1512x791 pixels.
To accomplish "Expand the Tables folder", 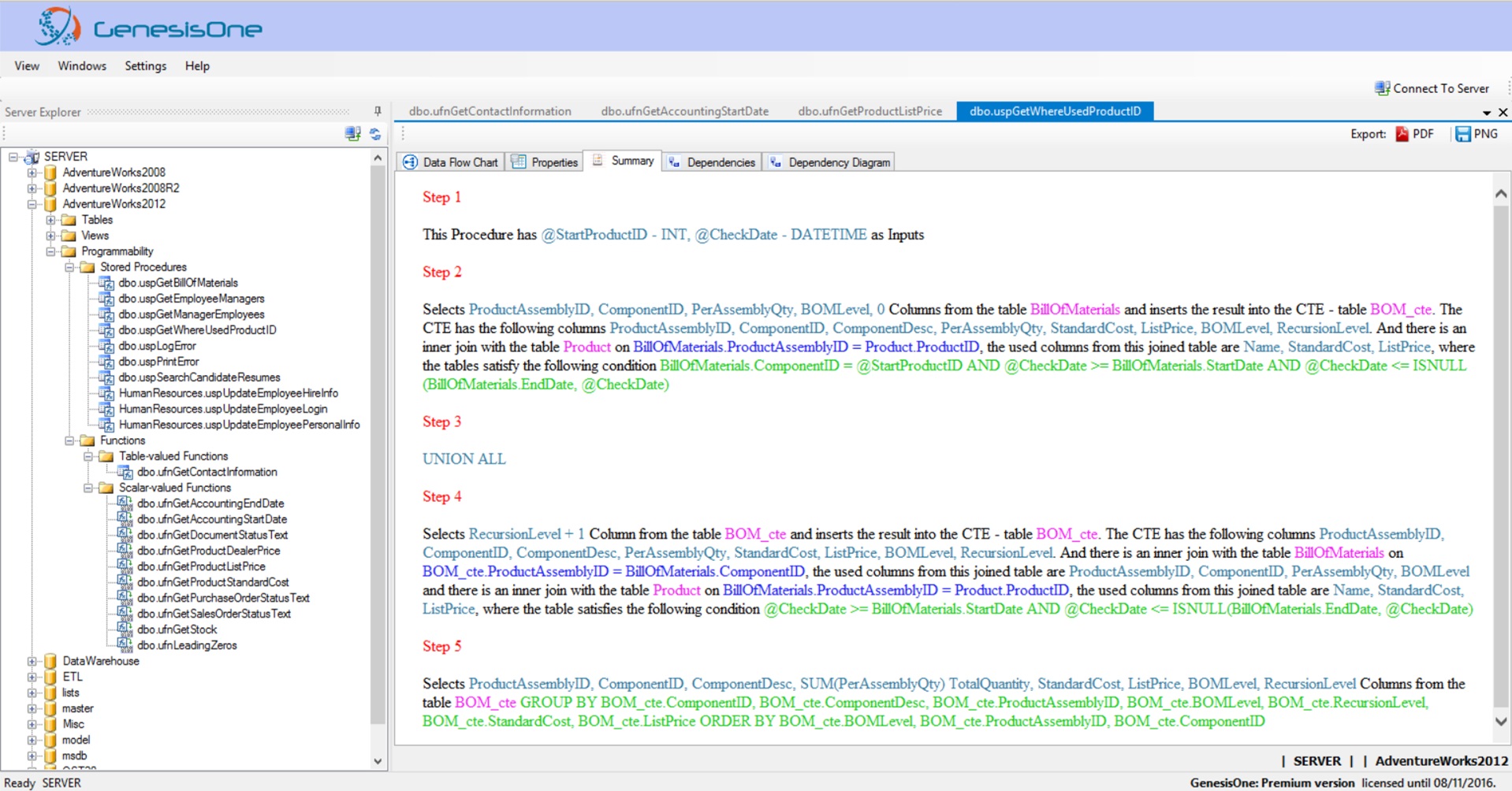I will point(50,220).
